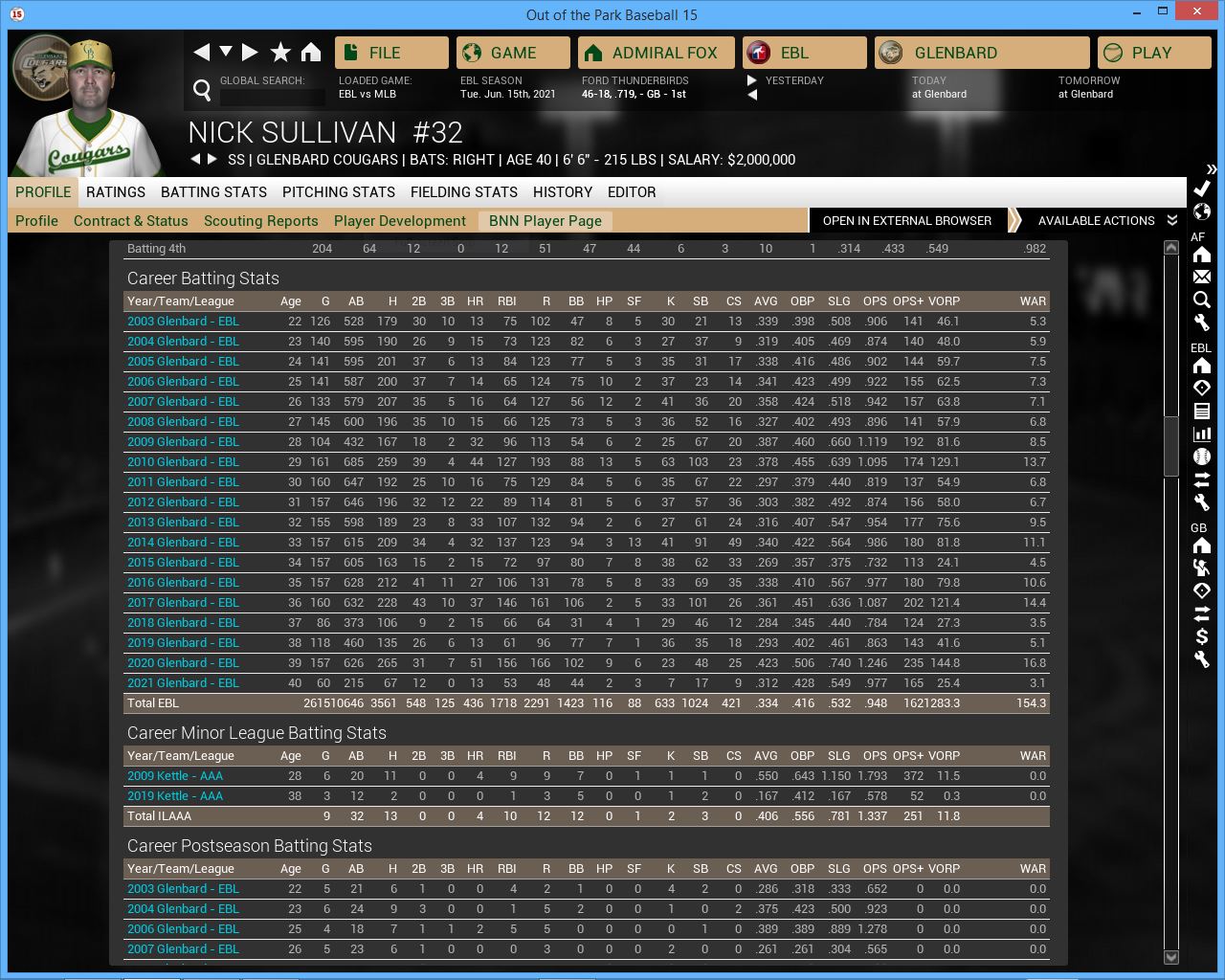The height and width of the screenshot is (980, 1225).
Task: Open the 2009 Kettle - AAA link
Action: point(174,776)
